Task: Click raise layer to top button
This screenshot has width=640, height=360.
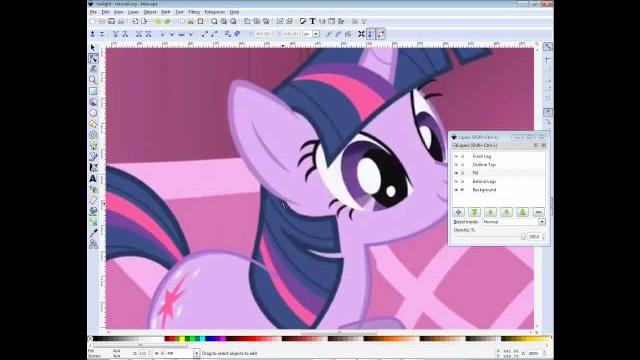Action: [x=522, y=212]
